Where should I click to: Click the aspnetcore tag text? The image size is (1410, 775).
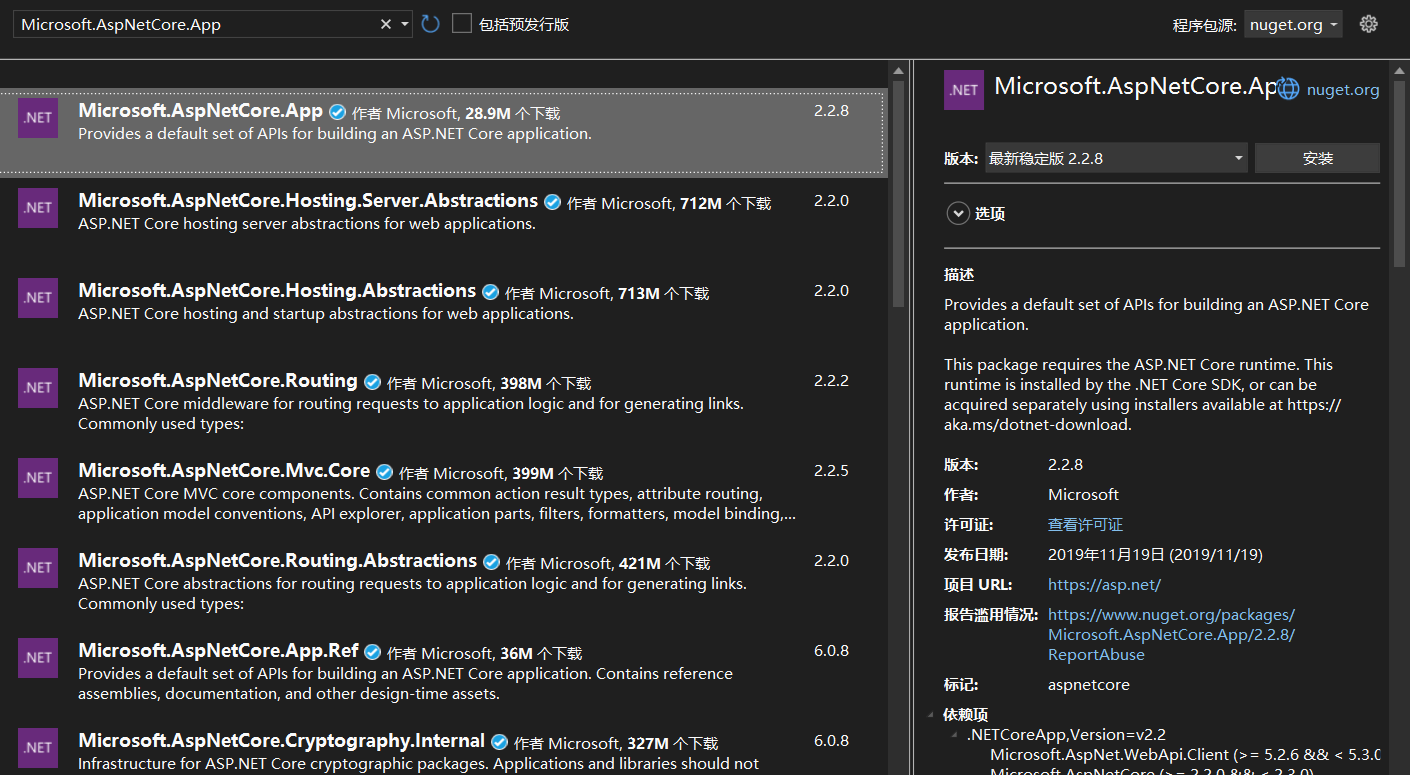pyautogui.click(x=1089, y=685)
